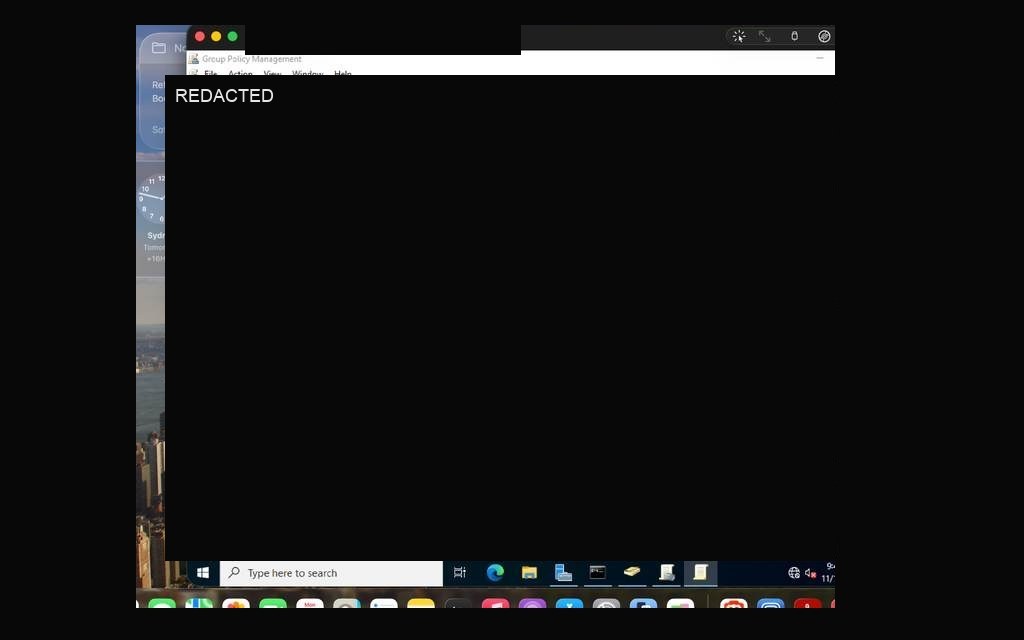The width and height of the screenshot is (1024, 640).
Task: Switch to Server Manager on the taskbar
Action: pyautogui.click(x=563, y=573)
